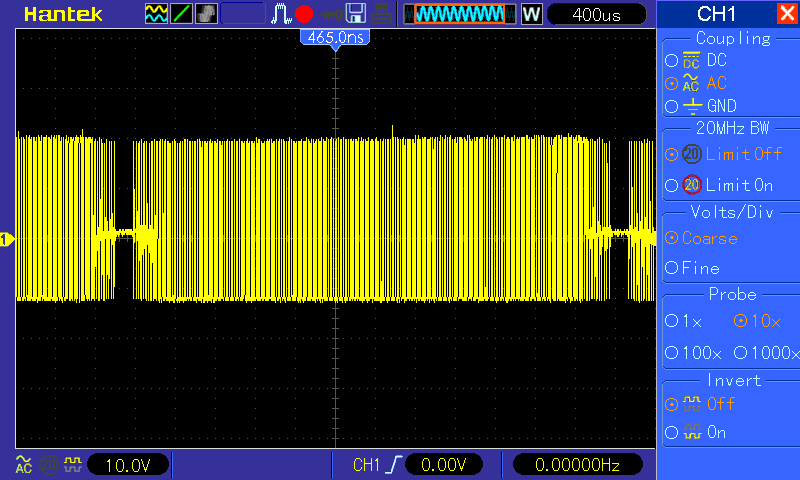Click the waveform memory overview bar
Screen dimensions: 800x480
point(460,14)
